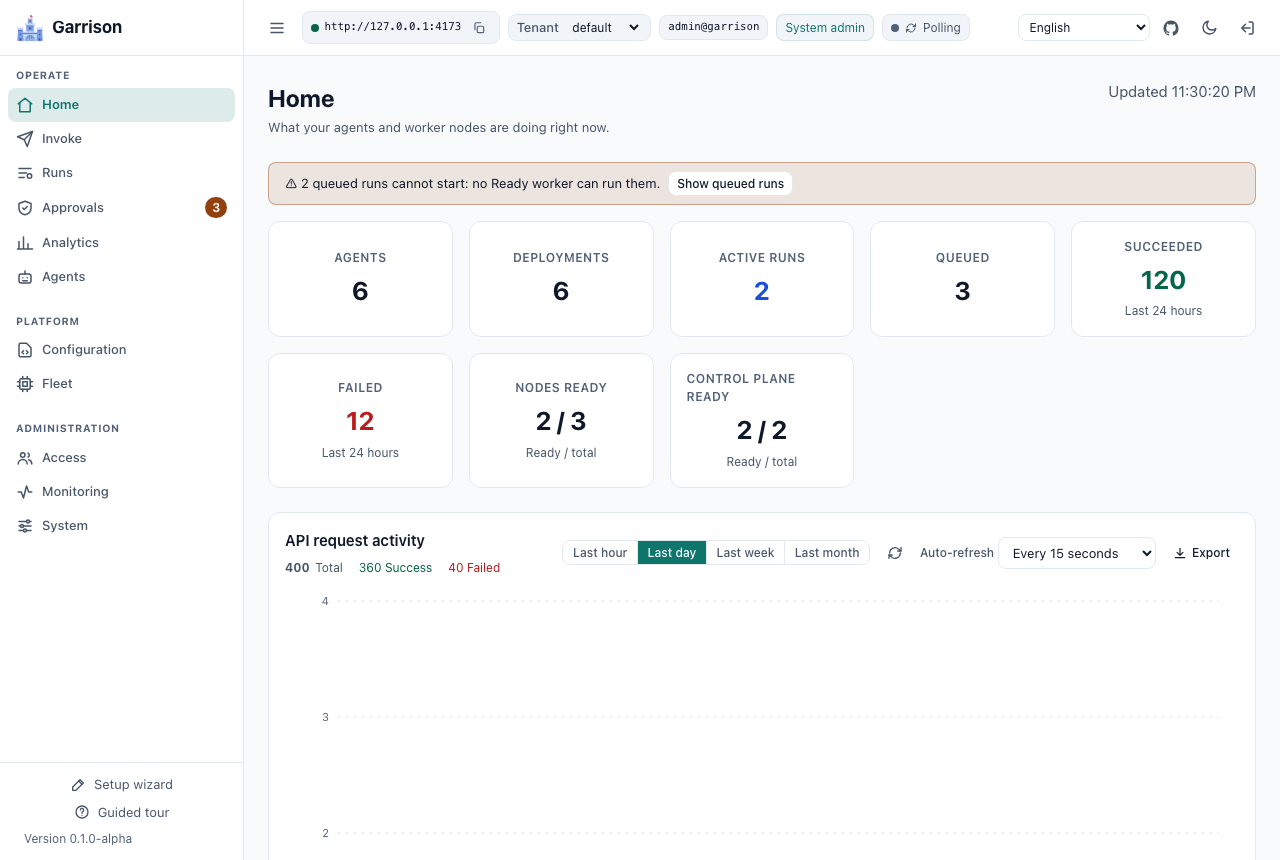The image size is (1280, 860).
Task: Switch to dark mode moon icon
Action: pyautogui.click(x=1209, y=28)
